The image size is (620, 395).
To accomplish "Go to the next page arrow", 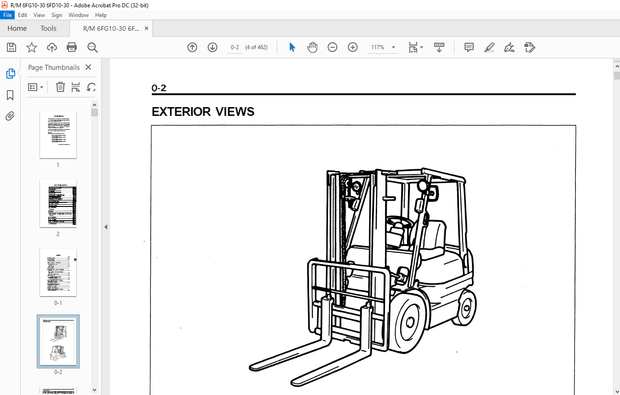I will pos(212,47).
